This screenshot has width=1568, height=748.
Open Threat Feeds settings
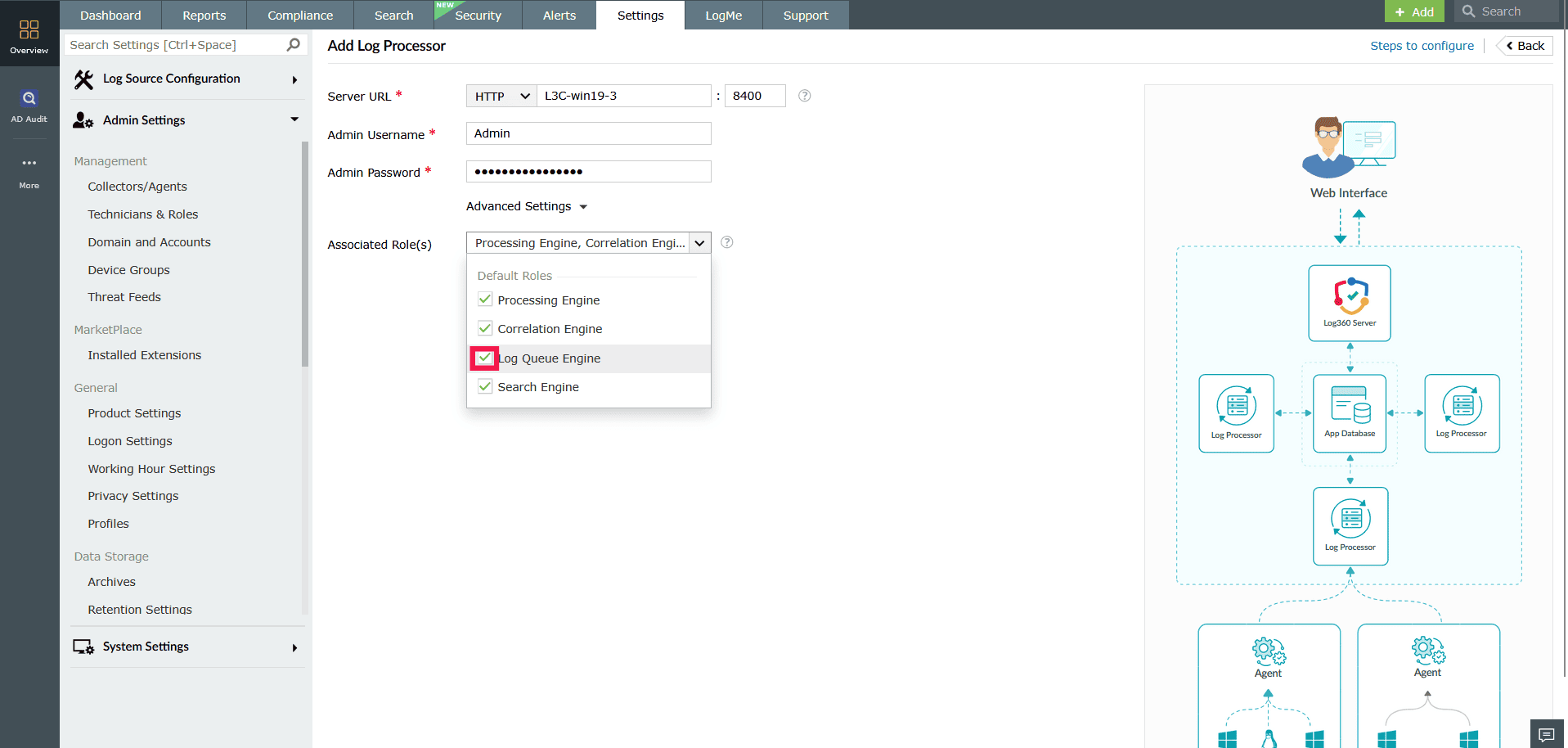(124, 297)
